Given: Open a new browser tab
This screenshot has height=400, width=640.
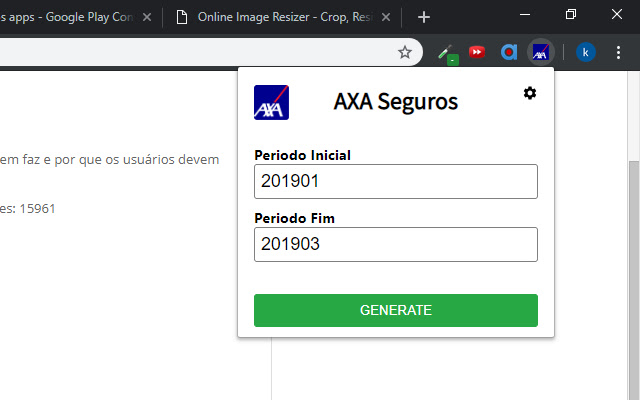Looking at the screenshot, I should 424,17.
